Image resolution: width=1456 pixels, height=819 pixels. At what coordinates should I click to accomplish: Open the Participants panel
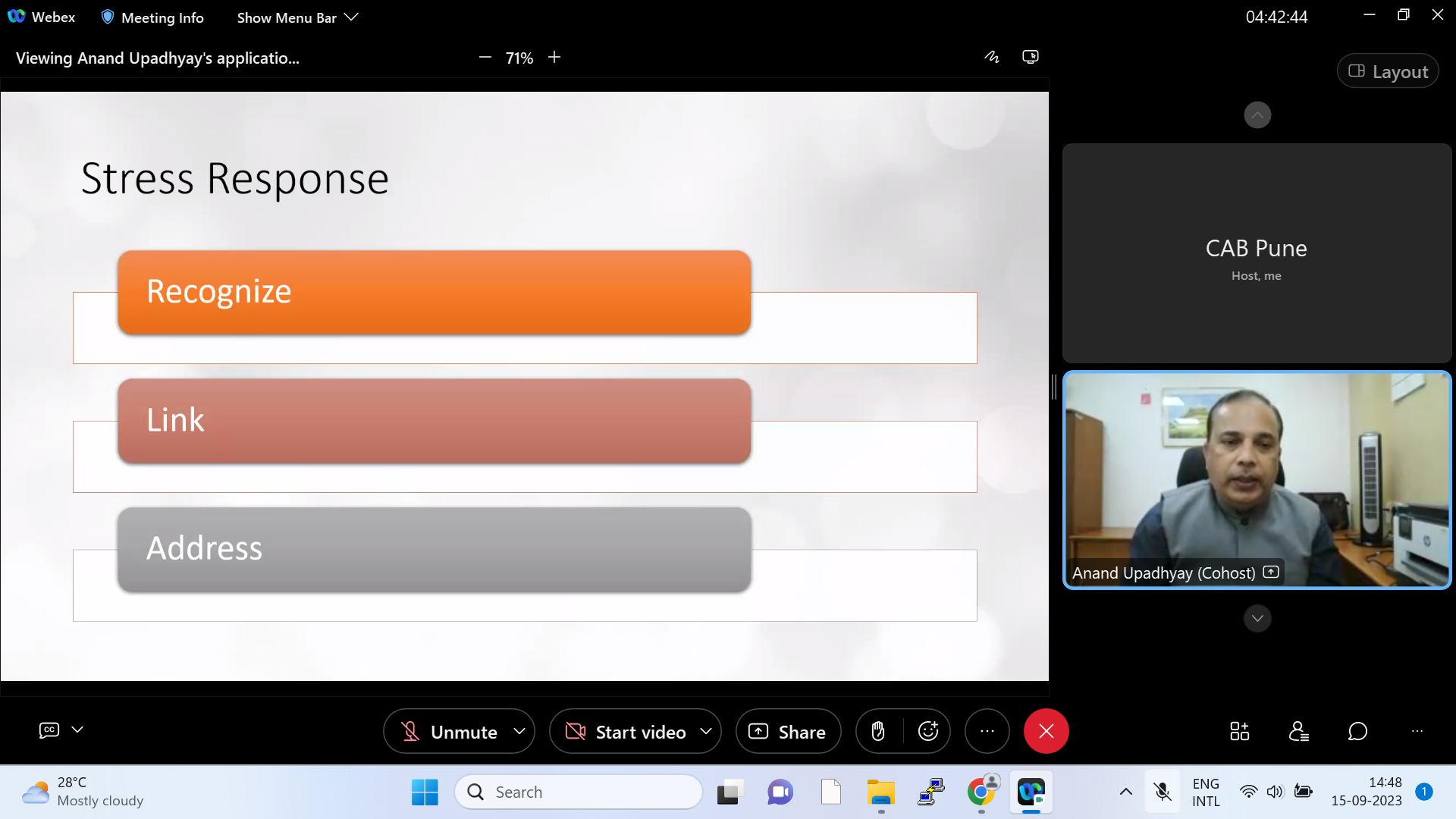[x=1298, y=731]
